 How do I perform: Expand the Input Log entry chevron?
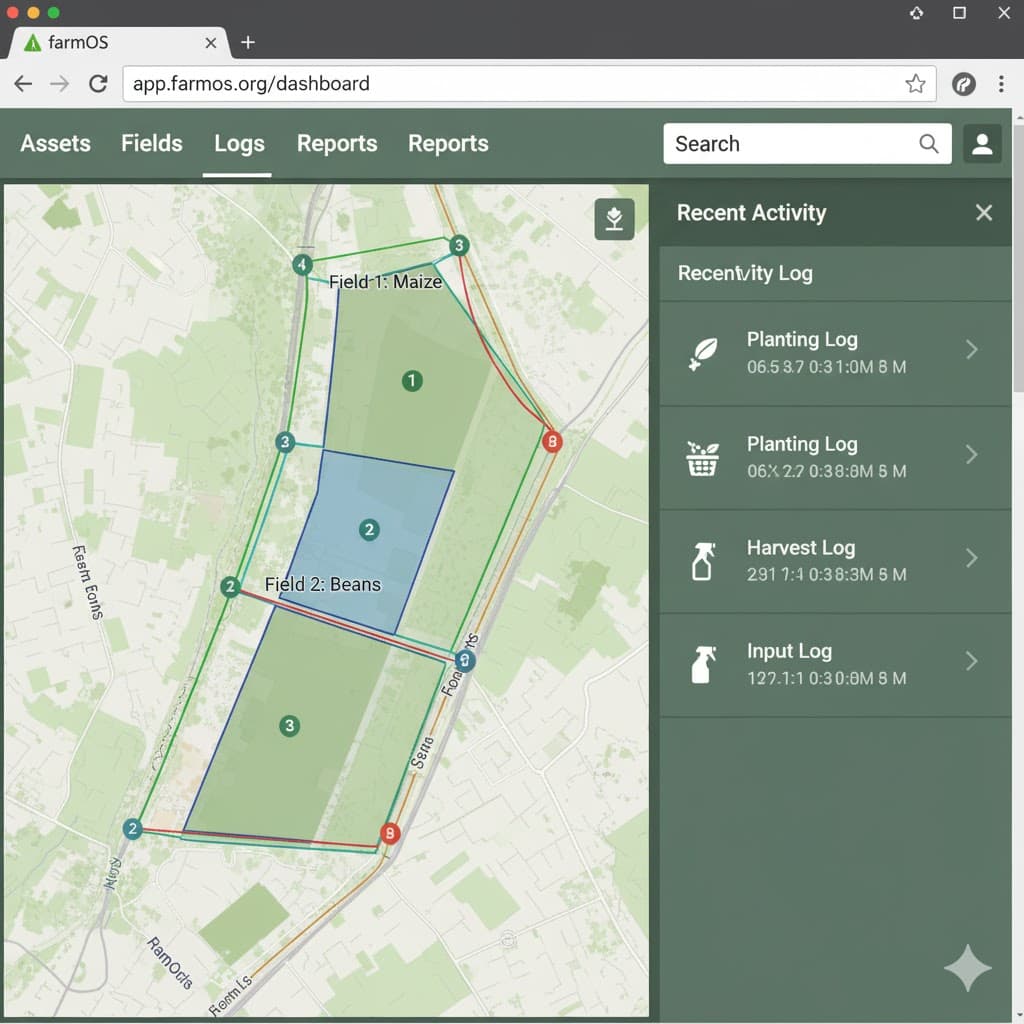[971, 661]
